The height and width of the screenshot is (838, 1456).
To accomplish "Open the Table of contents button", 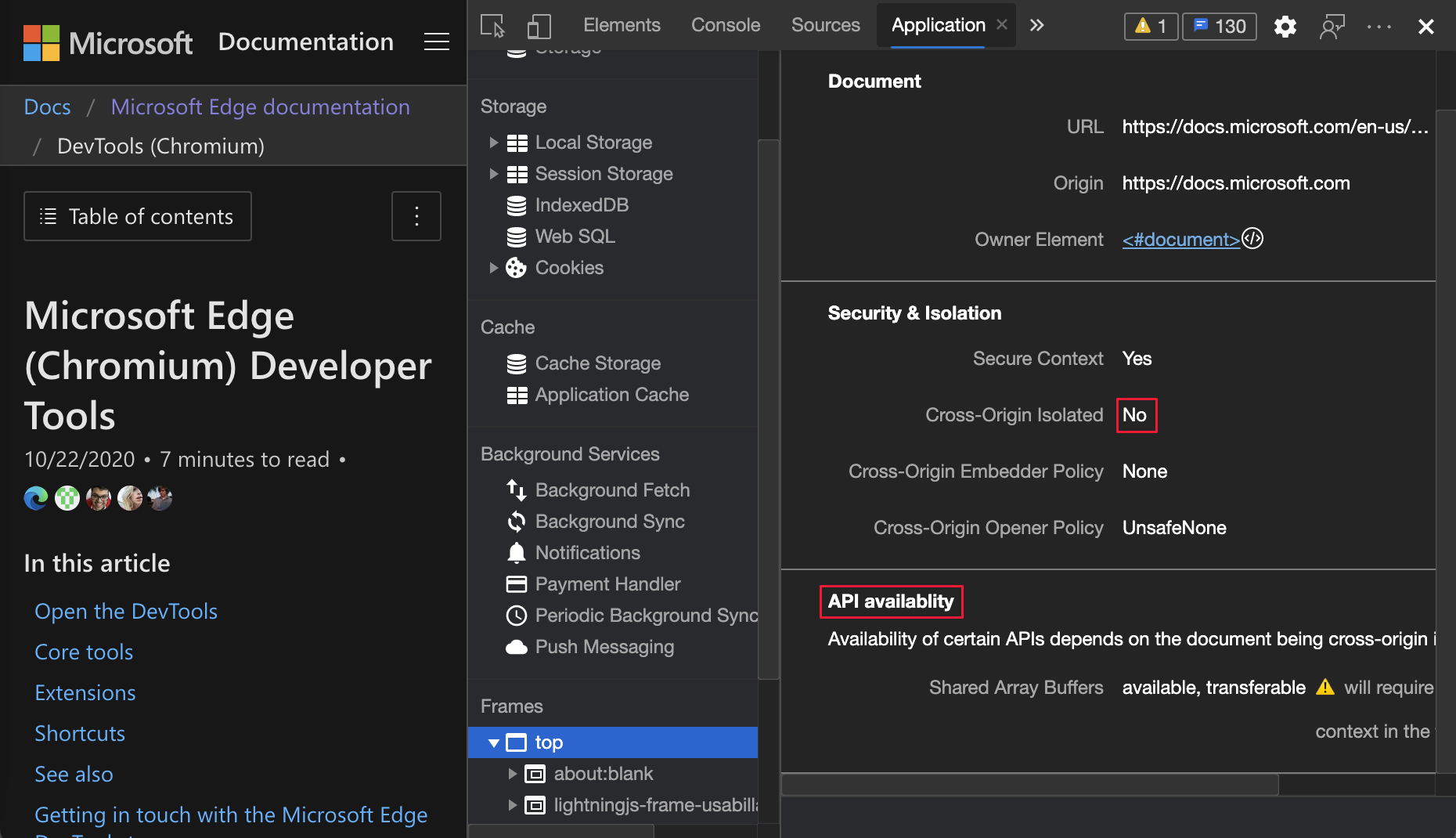I will pos(138,216).
